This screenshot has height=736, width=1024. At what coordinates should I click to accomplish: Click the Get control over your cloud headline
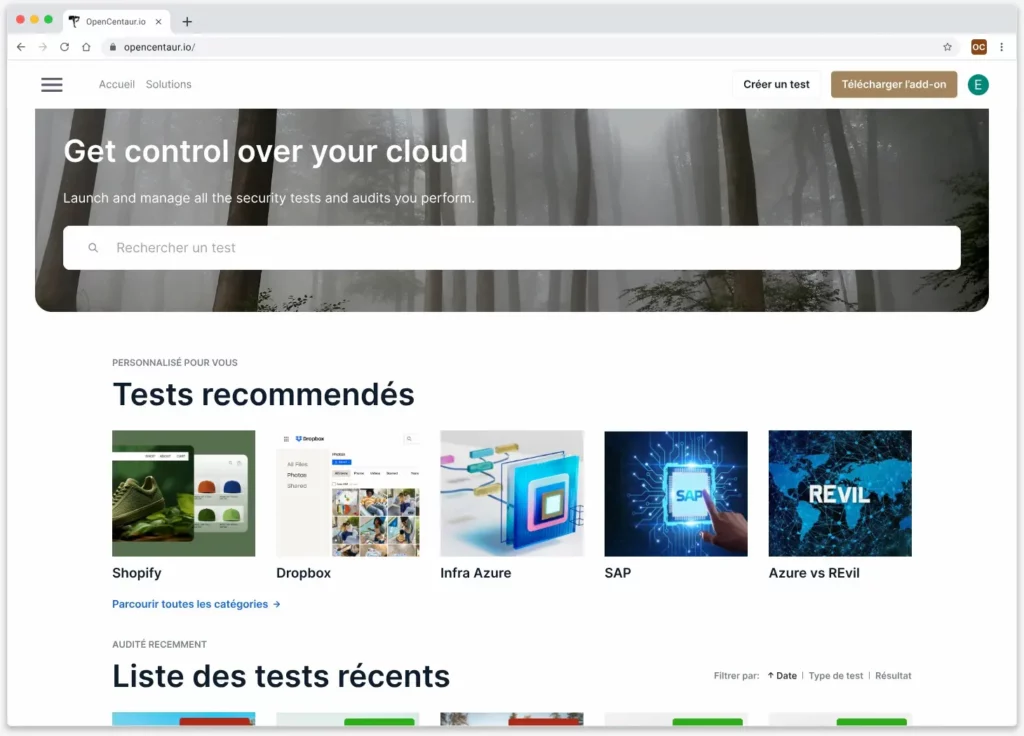click(265, 152)
